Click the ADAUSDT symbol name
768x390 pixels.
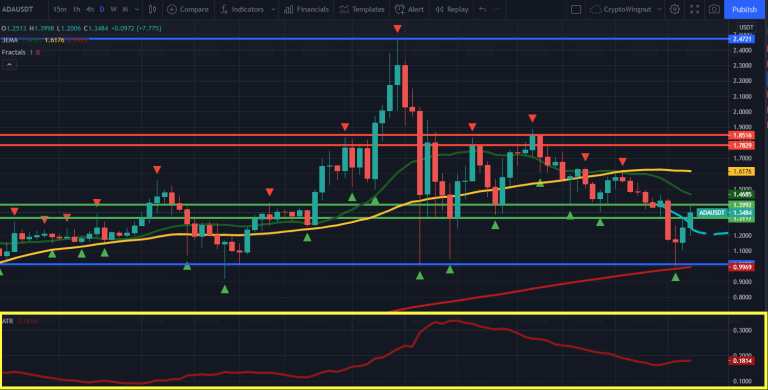pos(17,9)
